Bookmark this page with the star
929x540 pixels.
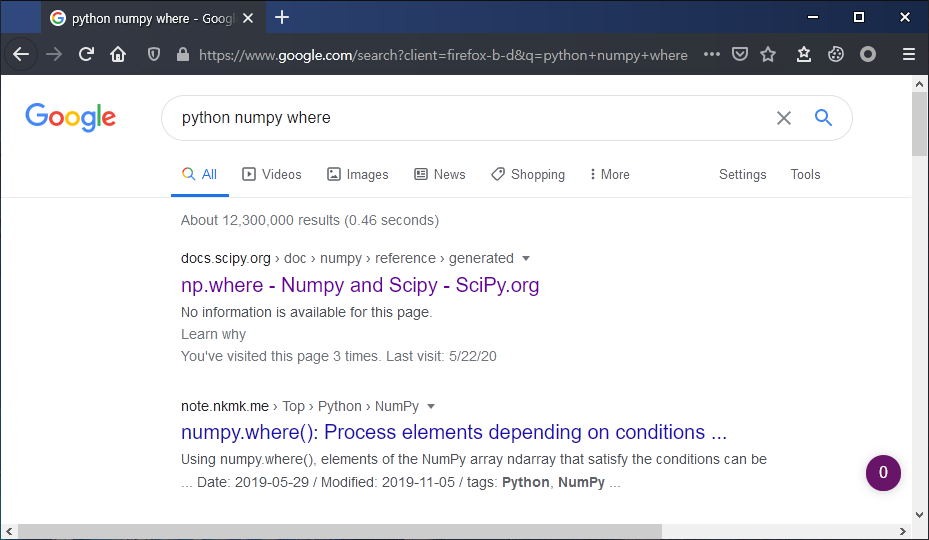click(768, 55)
